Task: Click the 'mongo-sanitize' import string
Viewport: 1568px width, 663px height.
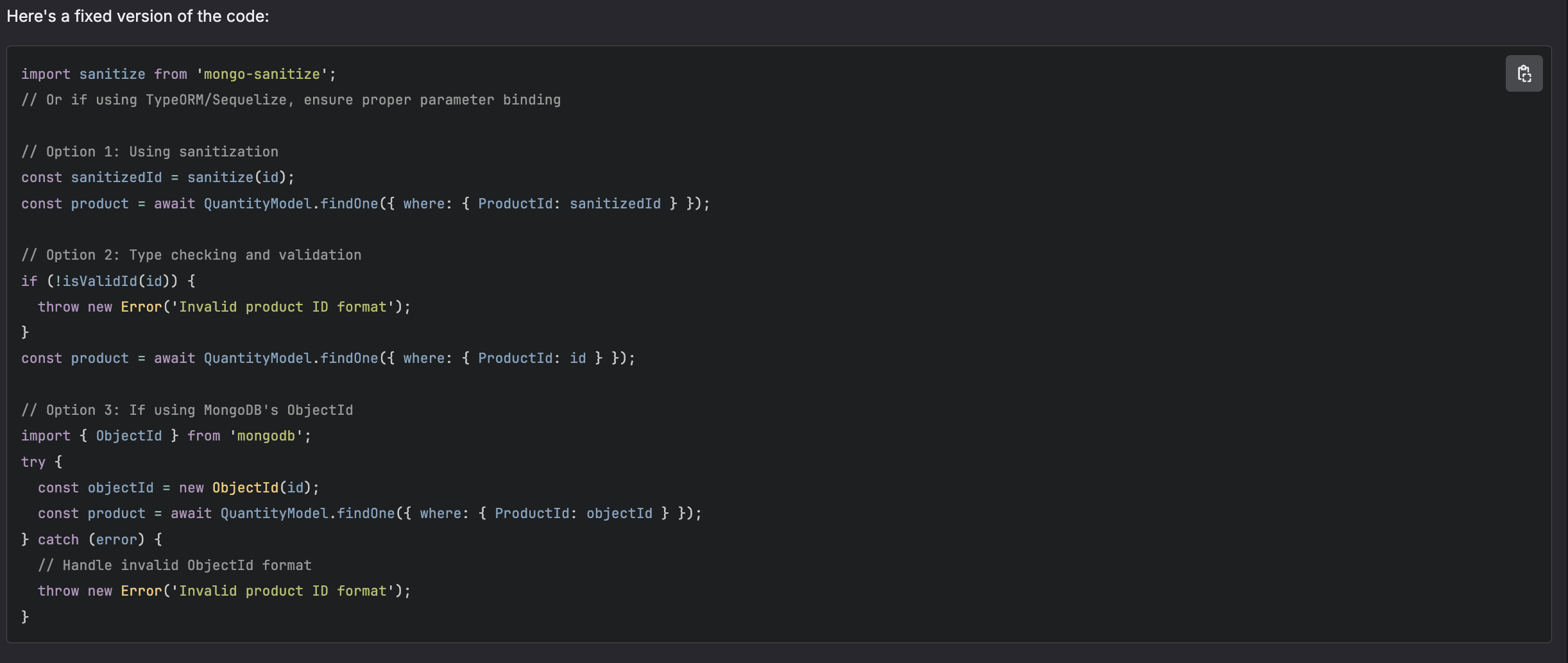Action: 262,74
